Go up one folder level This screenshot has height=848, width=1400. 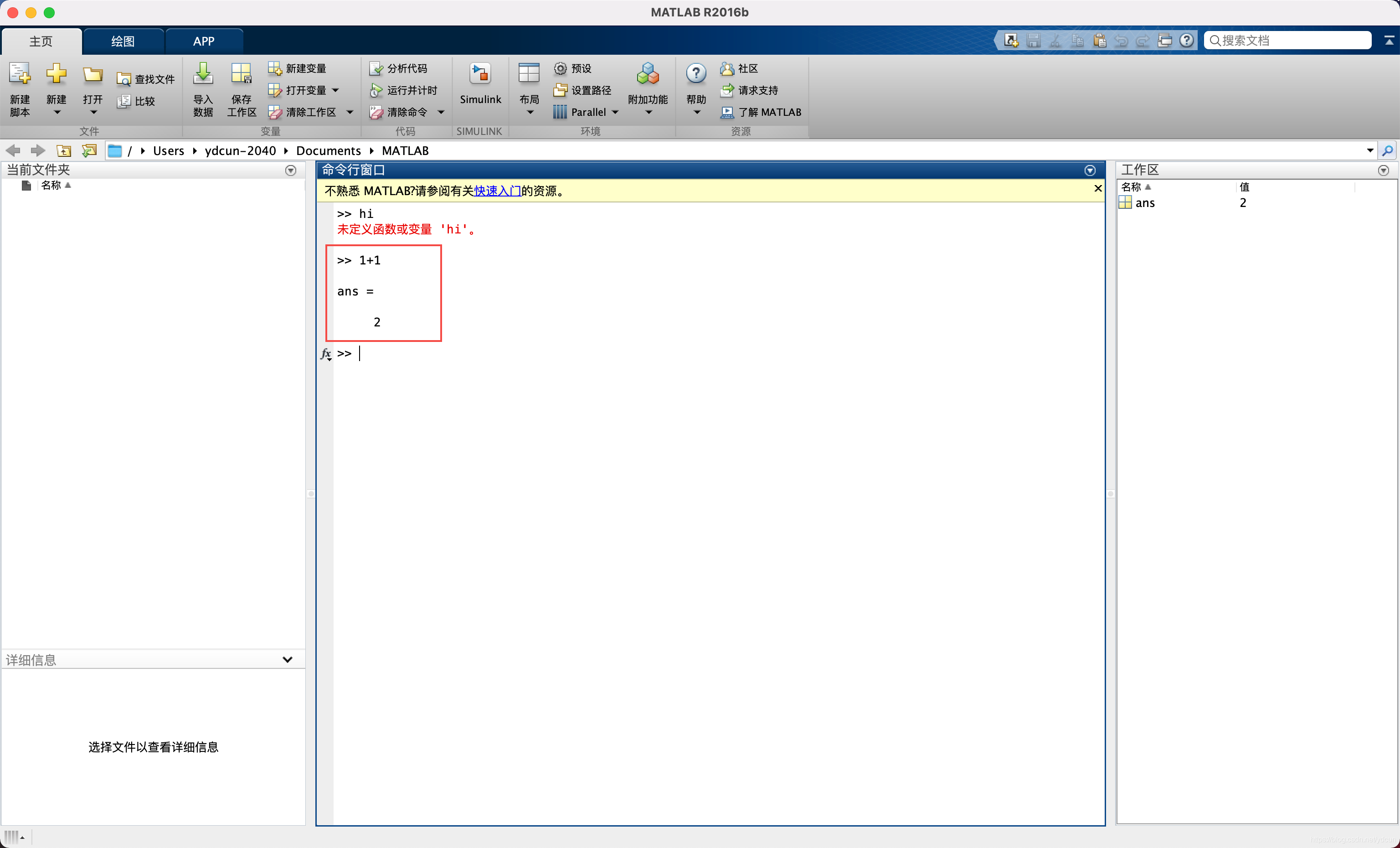click(64, 150)
